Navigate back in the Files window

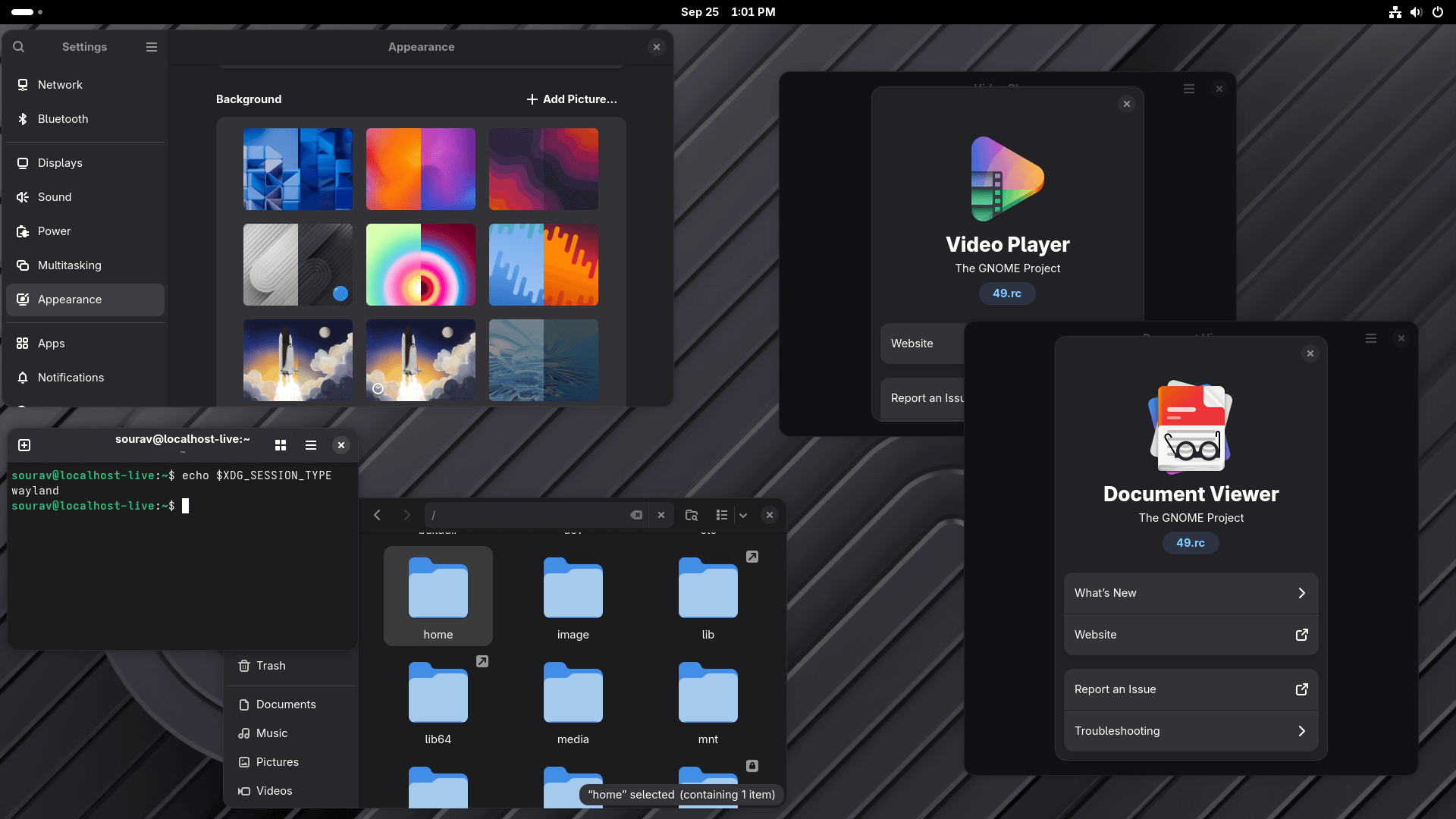coord(377,515)
